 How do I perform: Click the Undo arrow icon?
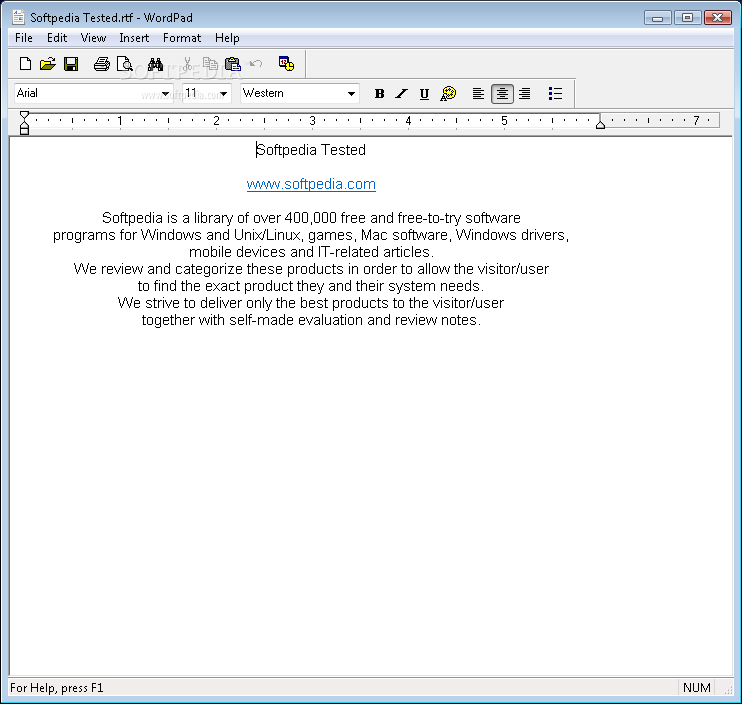256,63
